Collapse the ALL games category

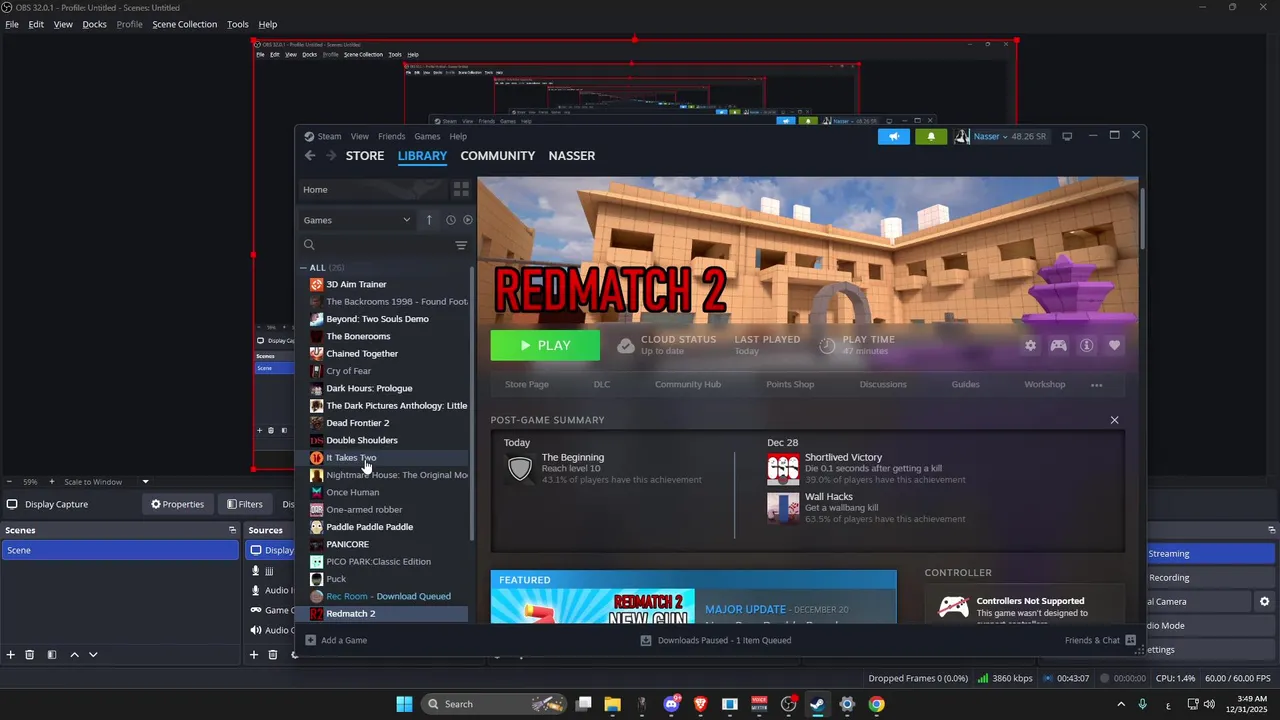pyautogui.click(x=304, y=268)
